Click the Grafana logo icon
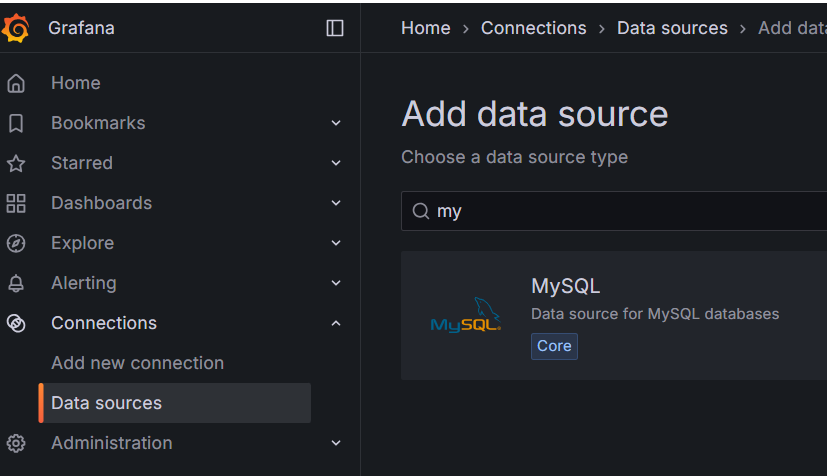Screen dimensions: 827x476 tap(16, 28)
